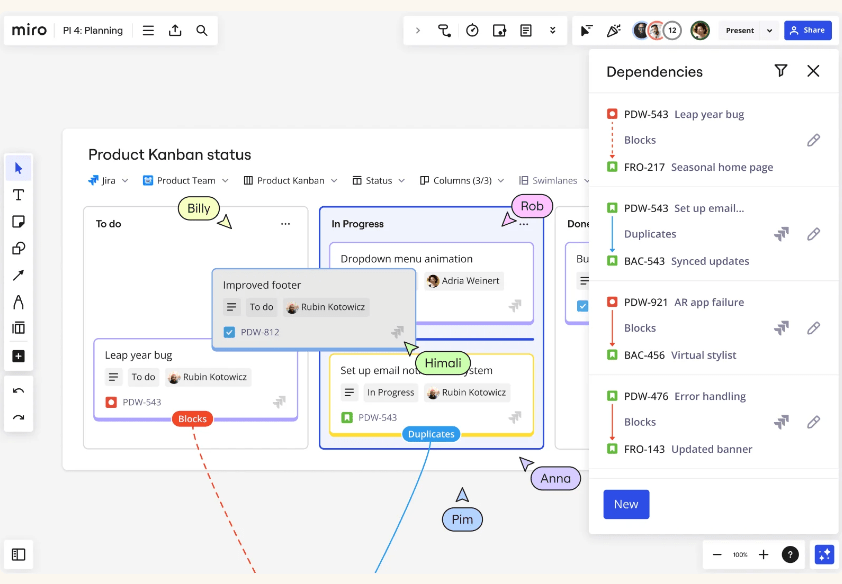Open Columns (3/3) dropdown

click(462, 181)
